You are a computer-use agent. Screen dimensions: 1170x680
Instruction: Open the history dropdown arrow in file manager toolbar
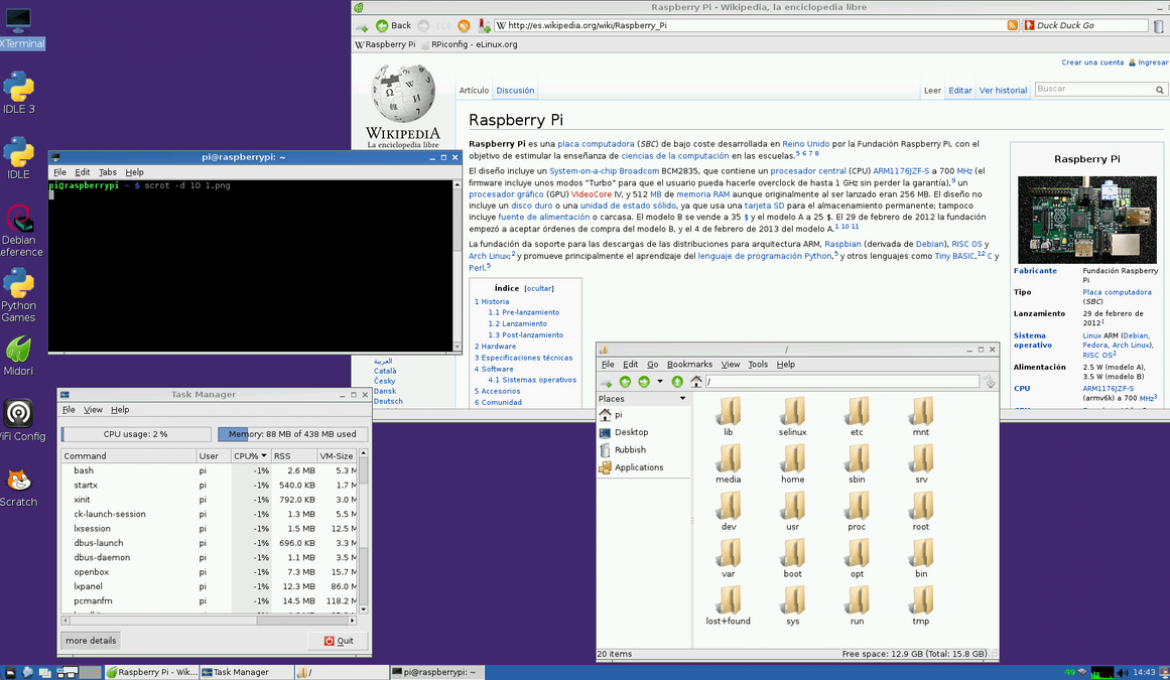660,382
